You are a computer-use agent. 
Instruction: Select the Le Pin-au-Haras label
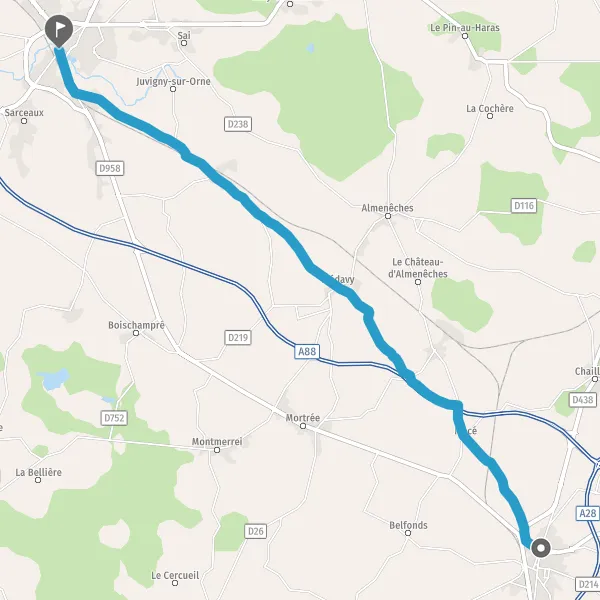[x=465, y=28]
